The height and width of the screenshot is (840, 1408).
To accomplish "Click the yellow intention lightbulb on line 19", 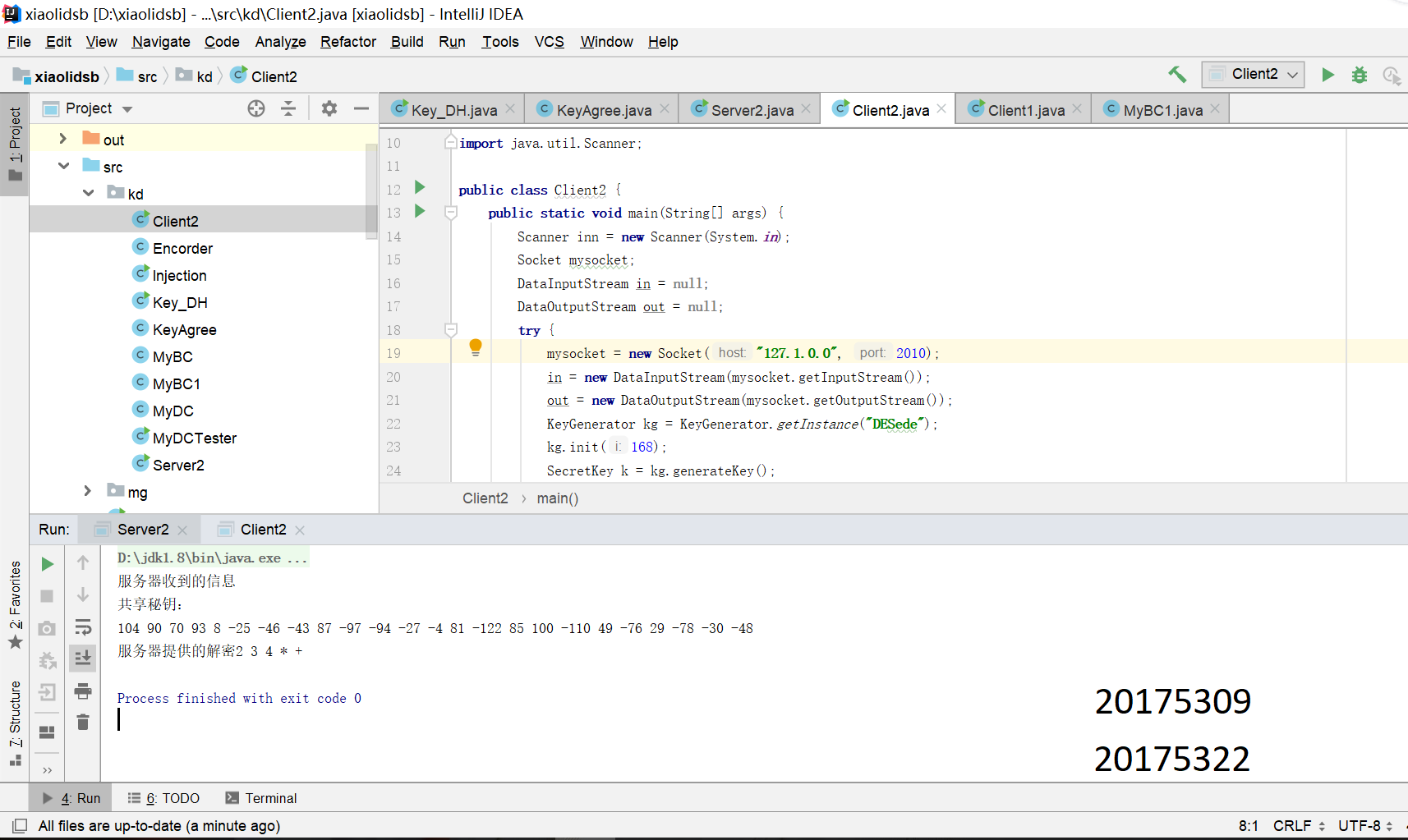I will point(476,347).
